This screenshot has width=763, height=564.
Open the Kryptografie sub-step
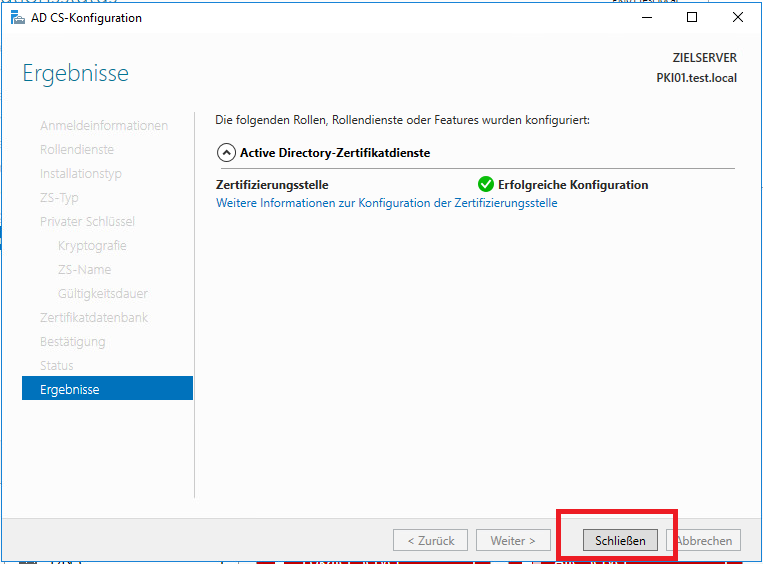[x=92, y=245]
